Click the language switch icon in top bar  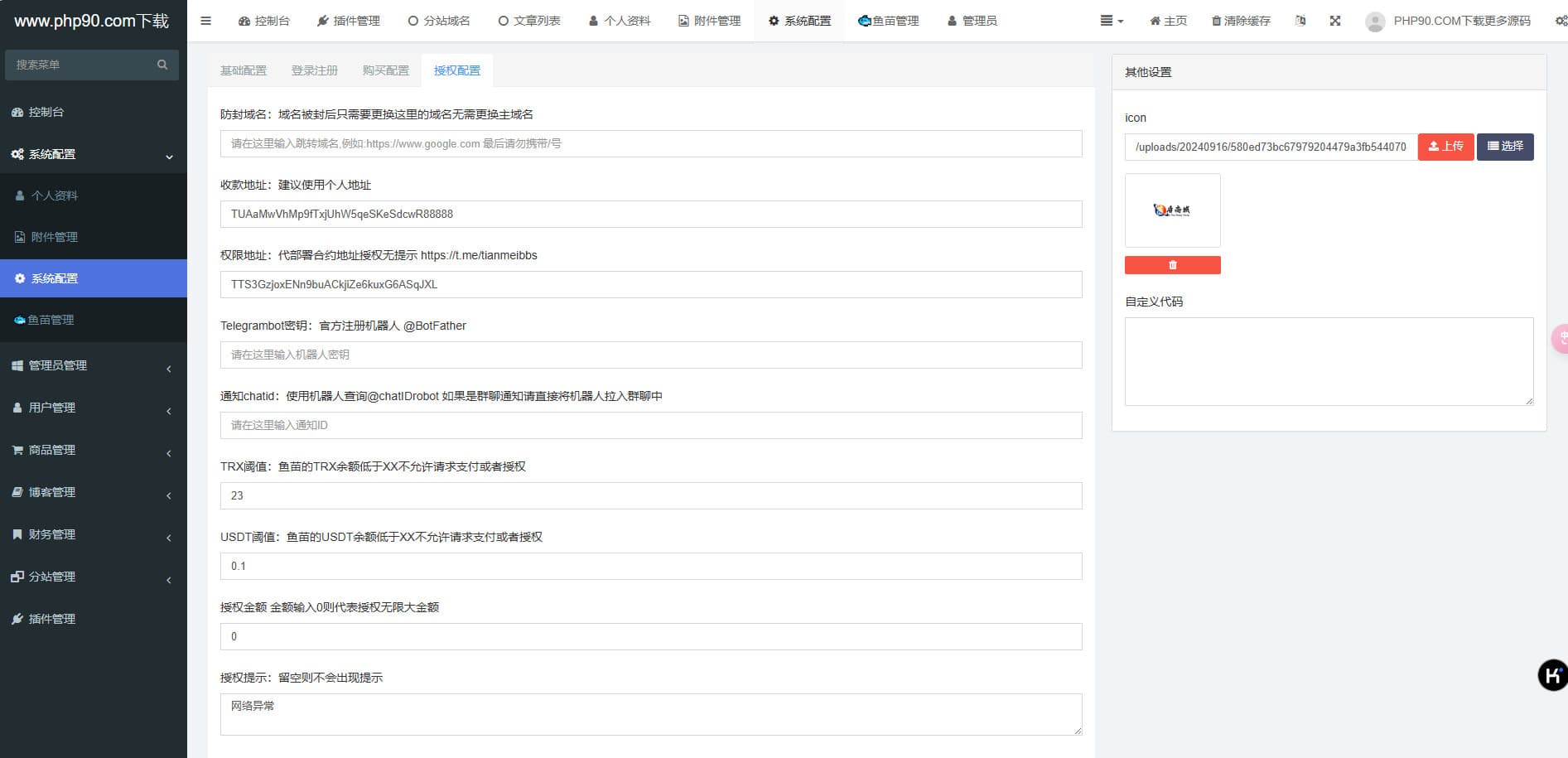point(1300,21)
